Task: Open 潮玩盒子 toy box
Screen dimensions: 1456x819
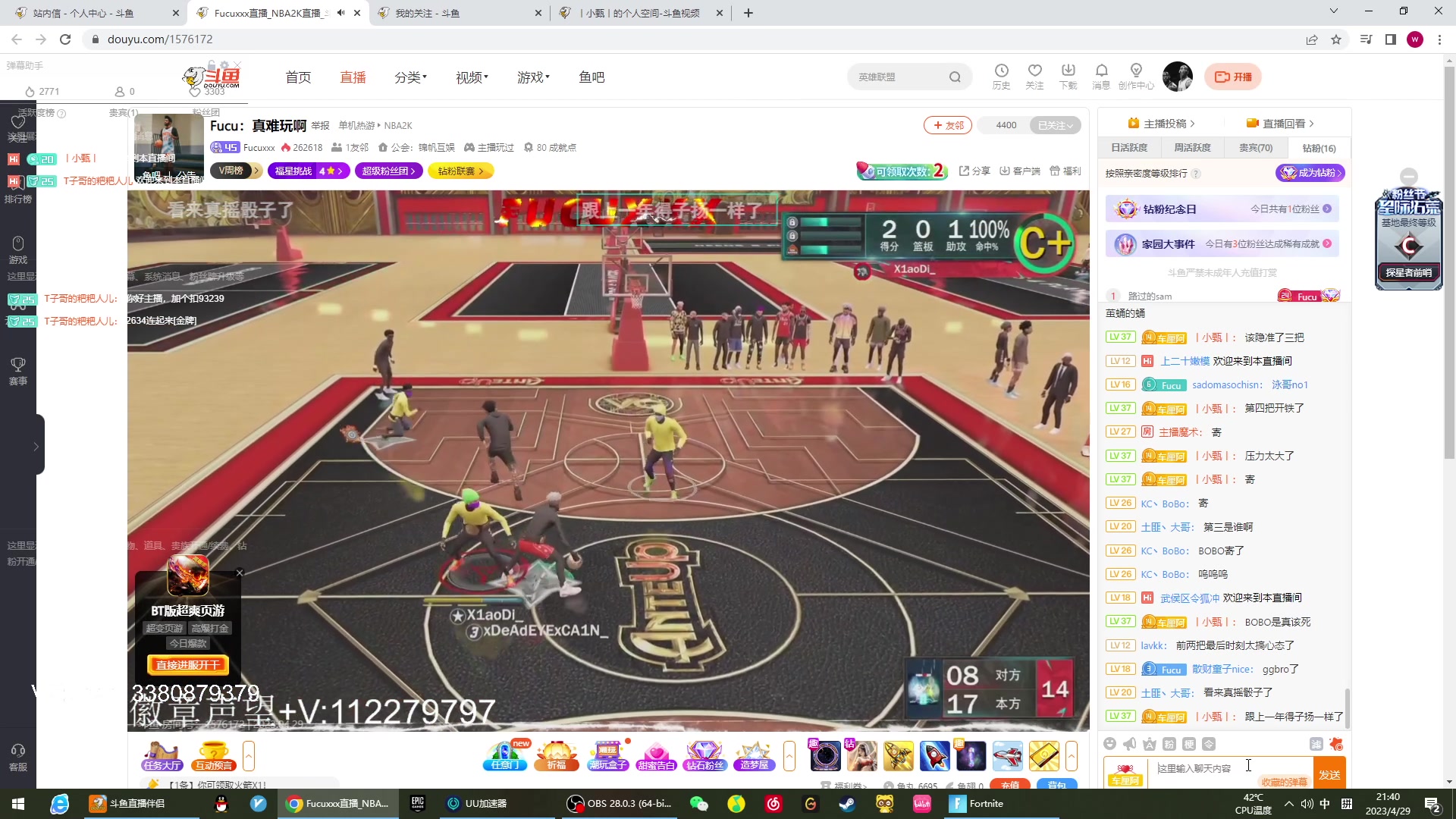Action: tap(607, 756)
